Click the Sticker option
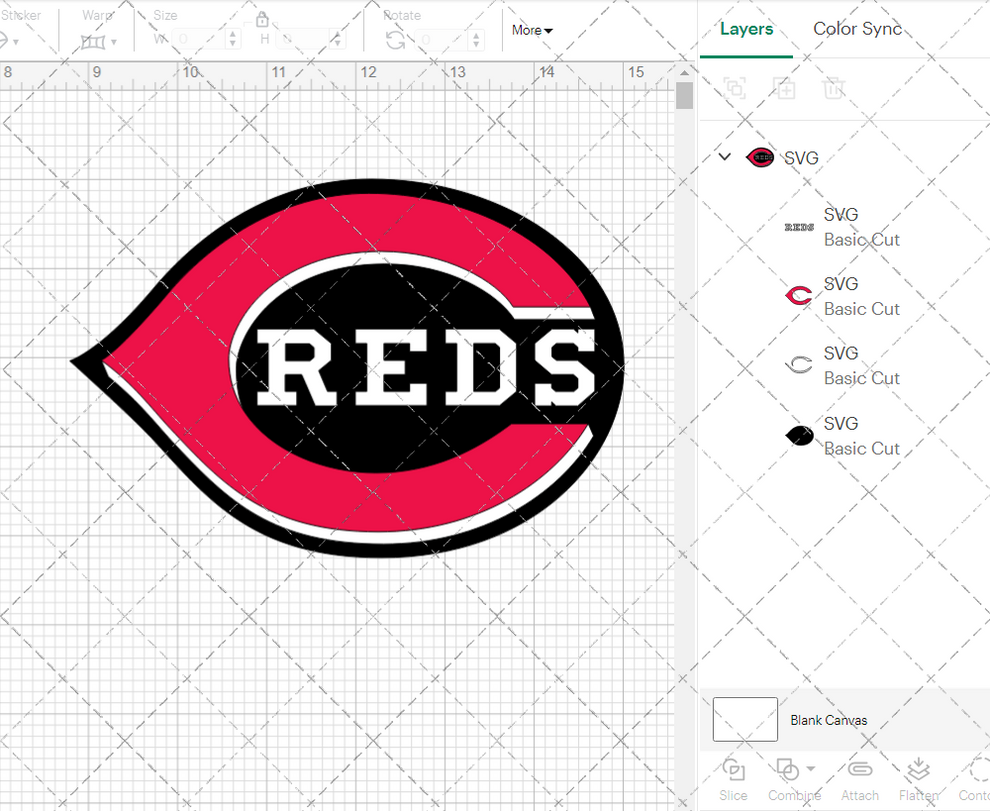Viewport: 990px width, 811px height. 22,15
